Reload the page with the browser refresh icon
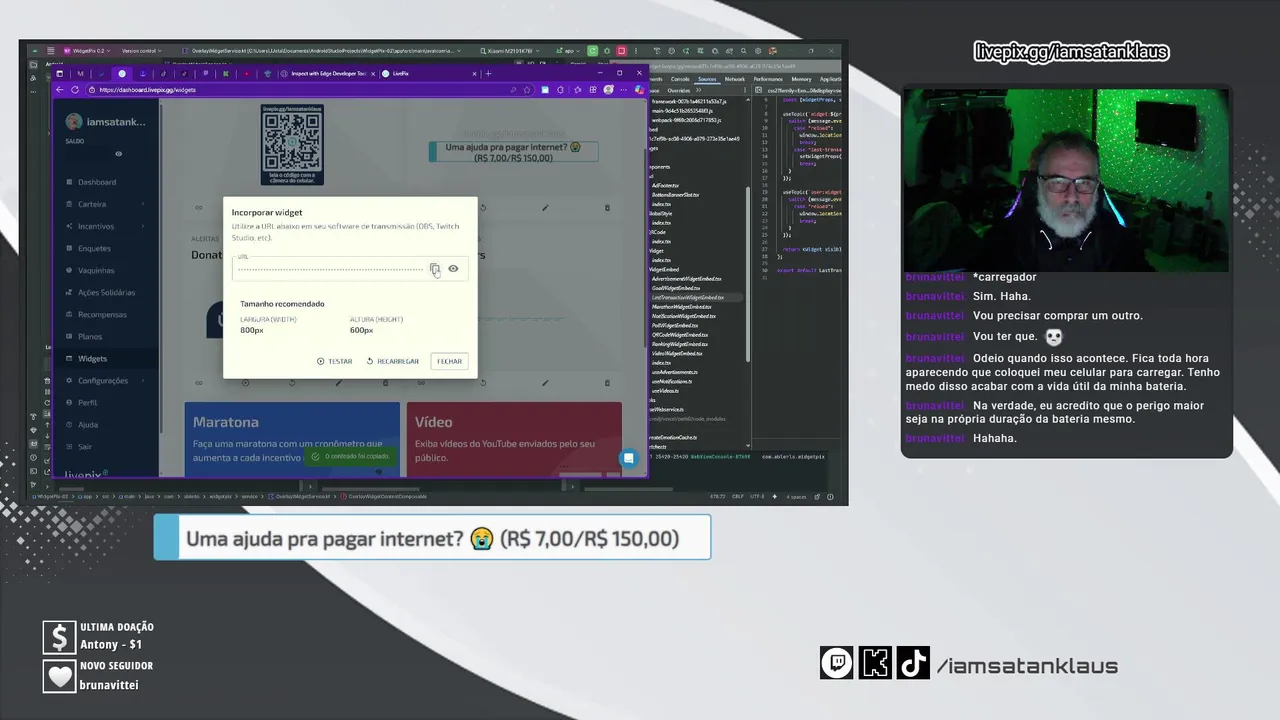Viewport: 1280px width, 720px height. [x=75, y=89]
